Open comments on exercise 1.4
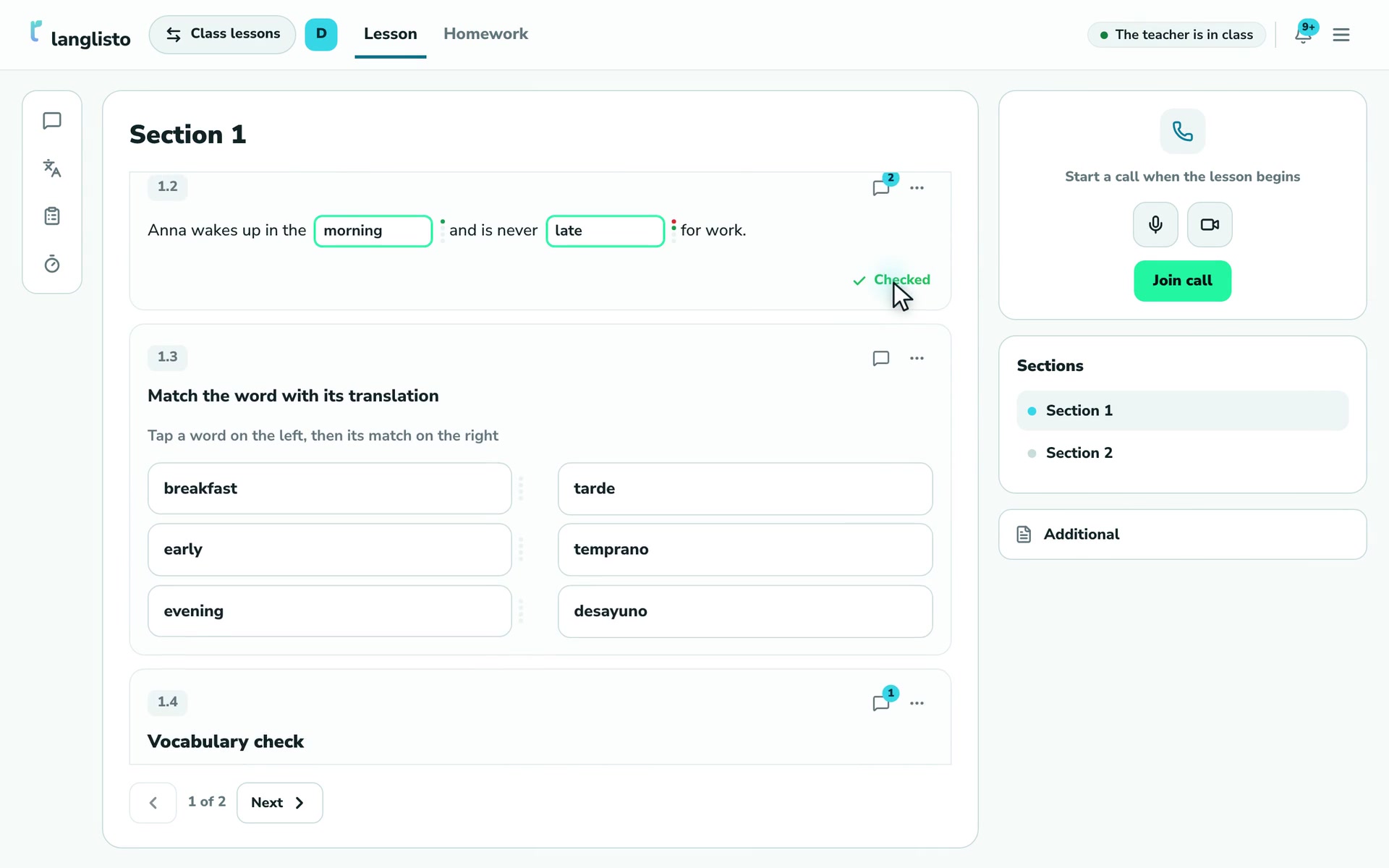The height and width of the screenshot is (868, 1389). (x=881, y=703)
